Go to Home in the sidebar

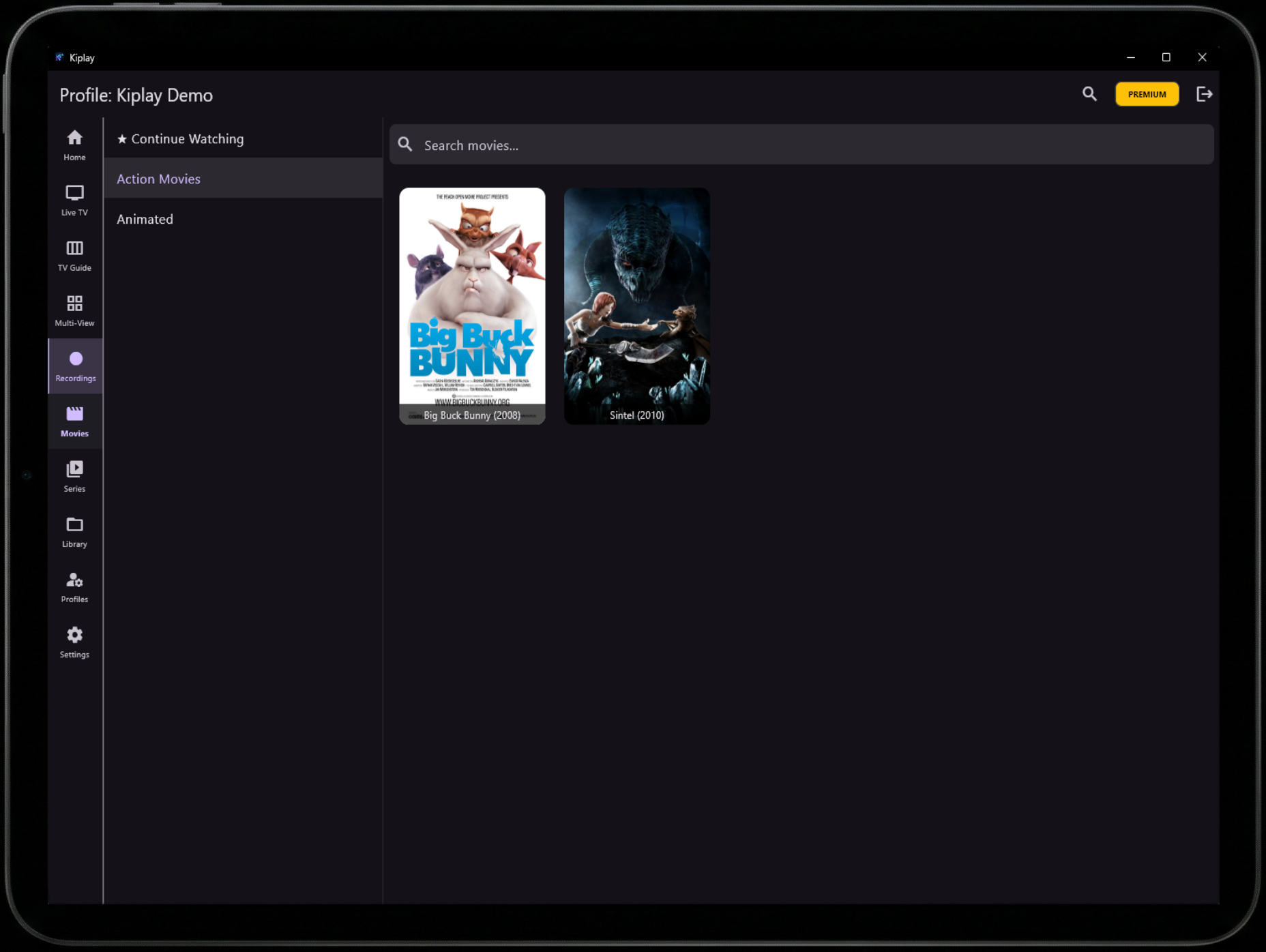pyautogui.click(x=75, y=145)
